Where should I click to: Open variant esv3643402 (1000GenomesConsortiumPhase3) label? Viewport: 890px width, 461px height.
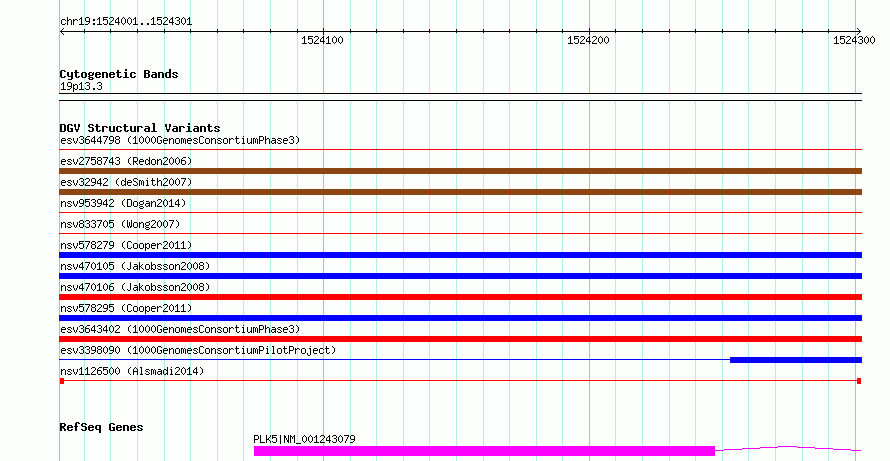pos(180,329)
